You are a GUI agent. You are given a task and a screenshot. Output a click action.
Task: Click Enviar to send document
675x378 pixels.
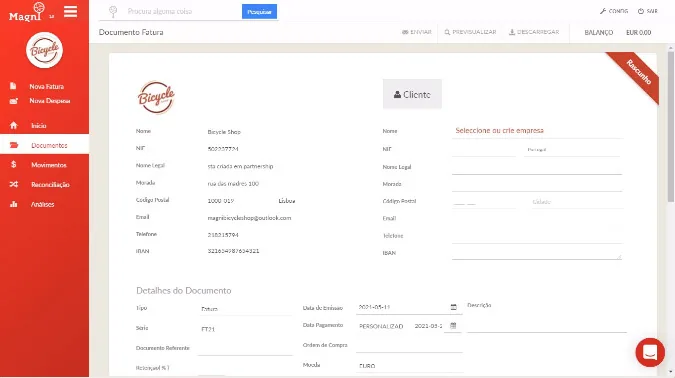[417, 32]
